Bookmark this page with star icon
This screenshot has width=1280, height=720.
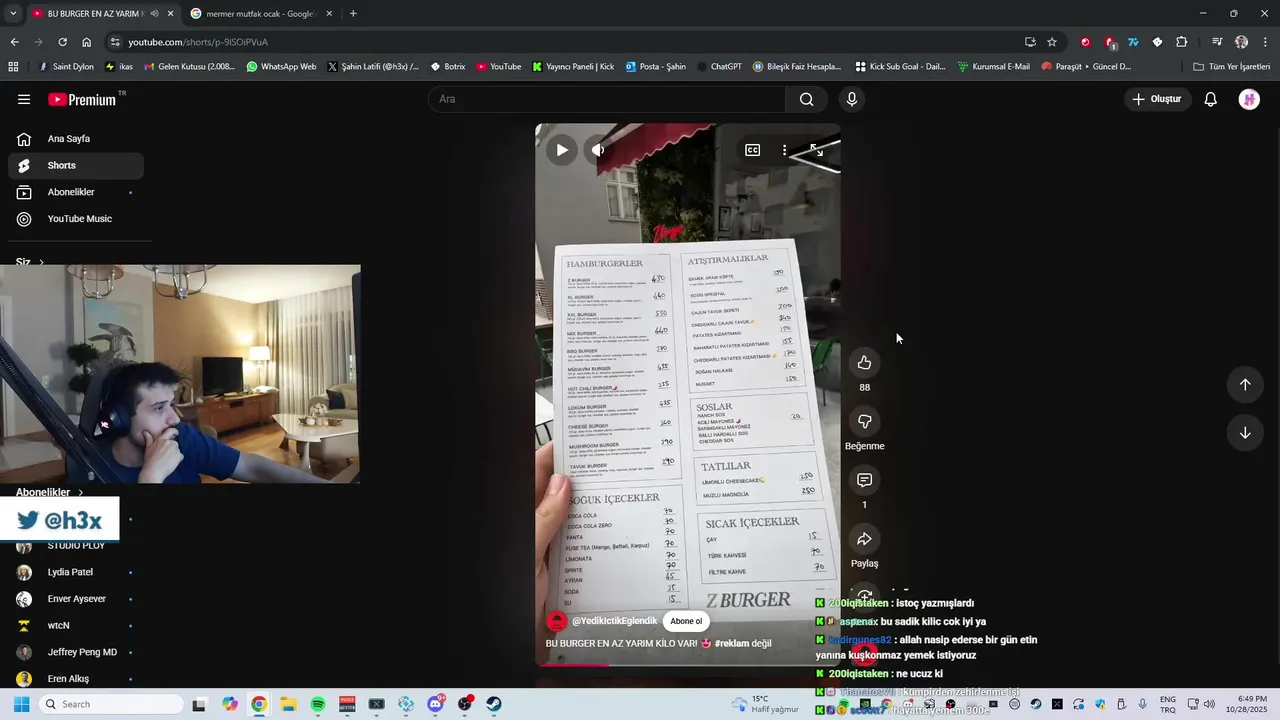pos(1052,42)
